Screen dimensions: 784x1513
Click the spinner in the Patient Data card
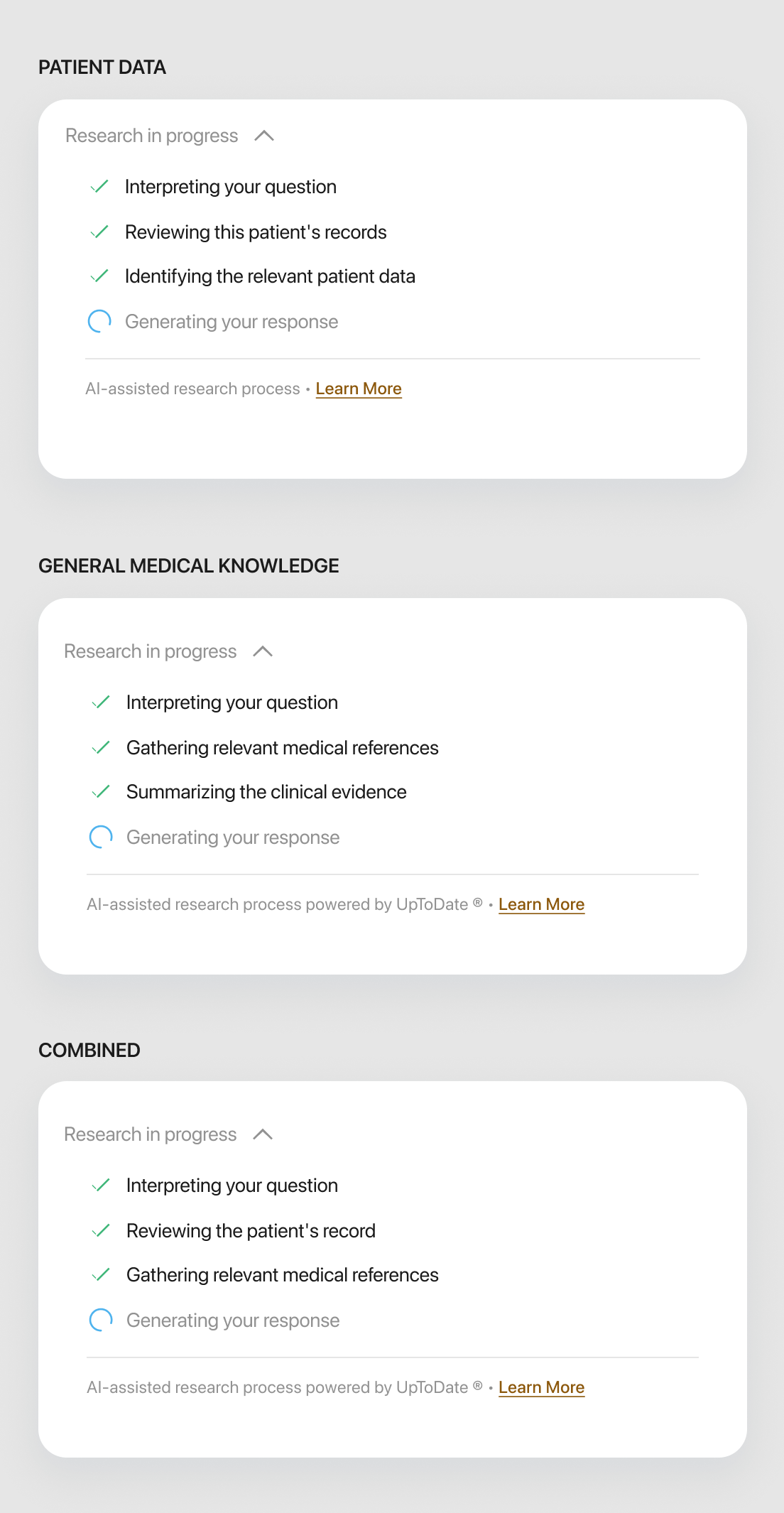pyautogui.click(x=99, y=321)
